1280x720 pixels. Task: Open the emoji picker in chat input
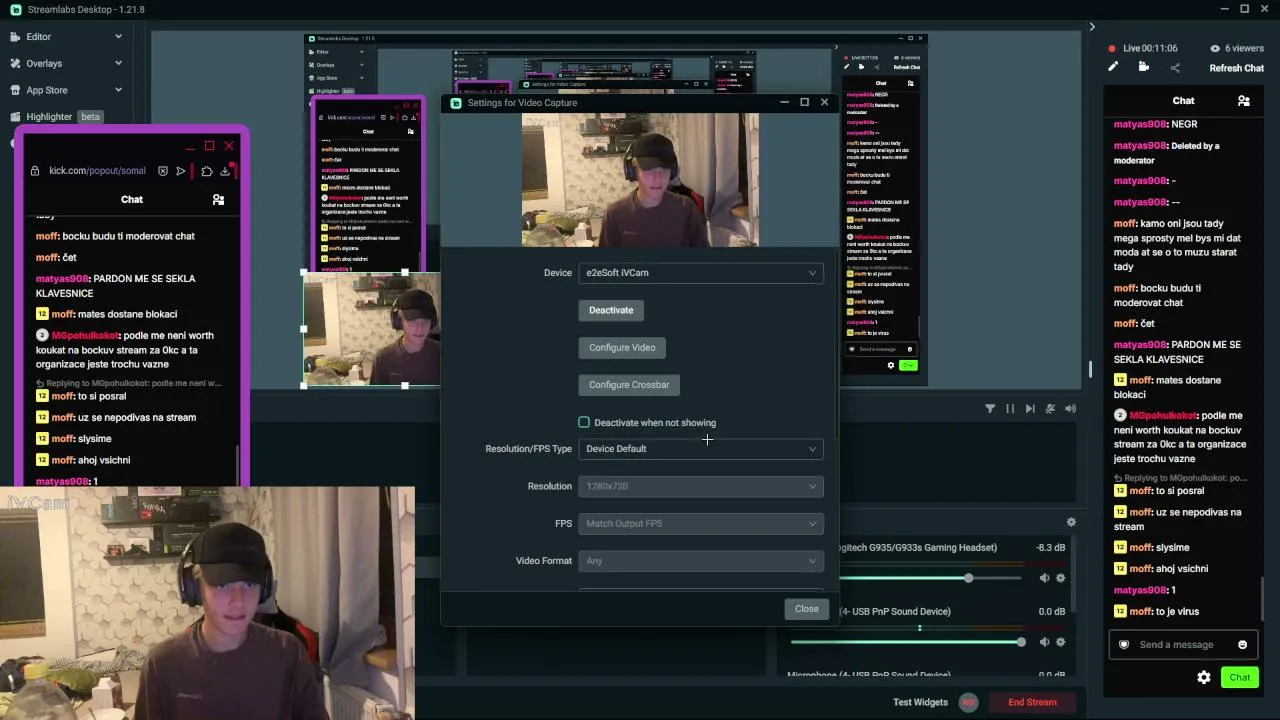pos(1243,645)
